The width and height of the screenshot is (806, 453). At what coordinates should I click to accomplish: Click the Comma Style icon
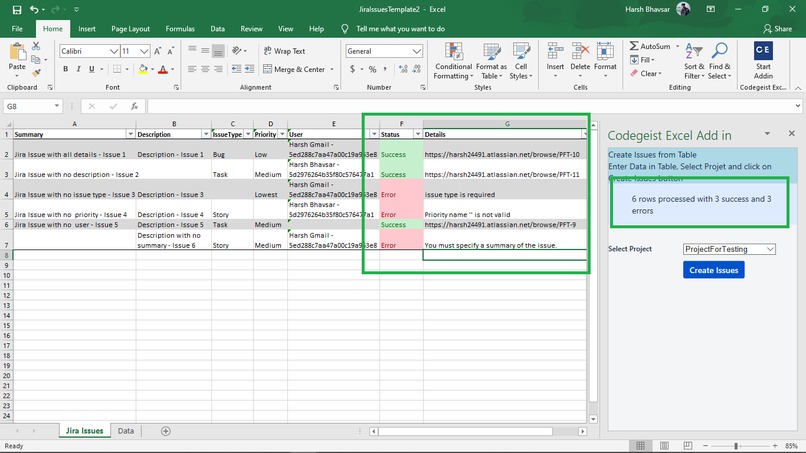[385, 69]
